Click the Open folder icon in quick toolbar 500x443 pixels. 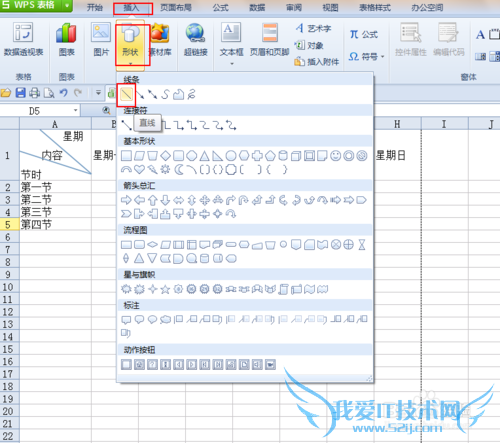[6, 93]
